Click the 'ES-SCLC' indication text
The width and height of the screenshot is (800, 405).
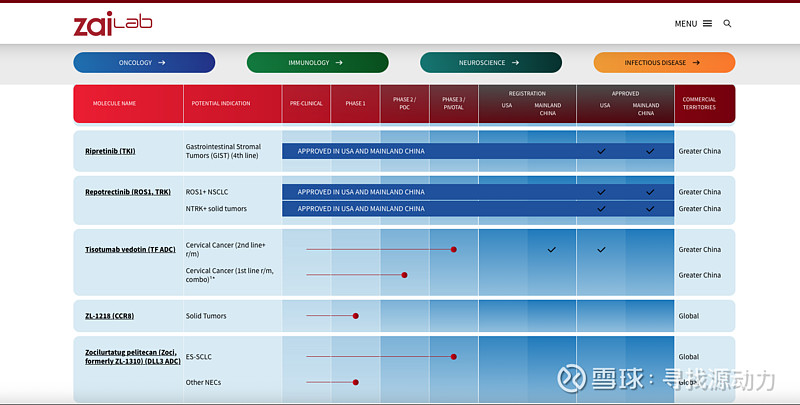pos(198,357)
